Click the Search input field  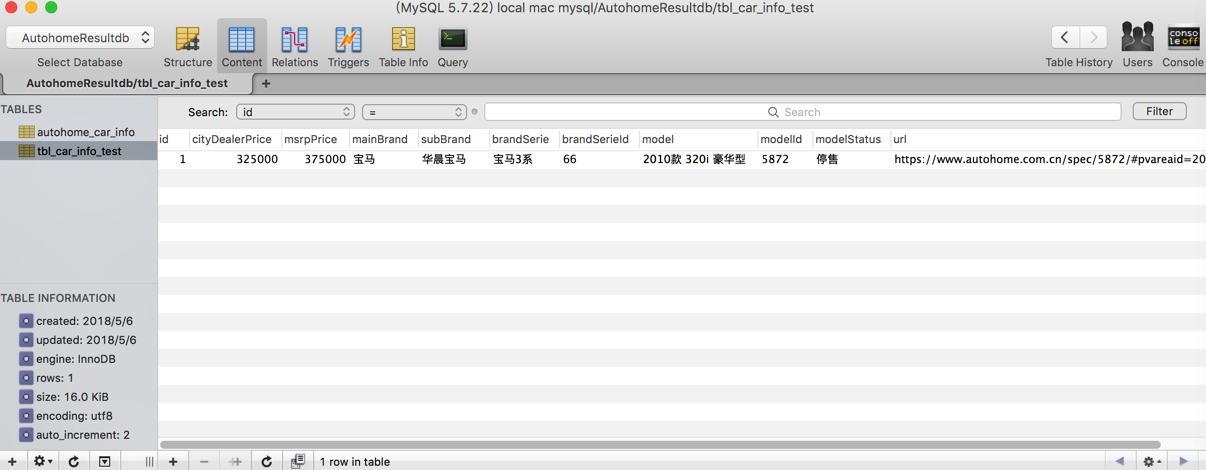click(802, 112)
